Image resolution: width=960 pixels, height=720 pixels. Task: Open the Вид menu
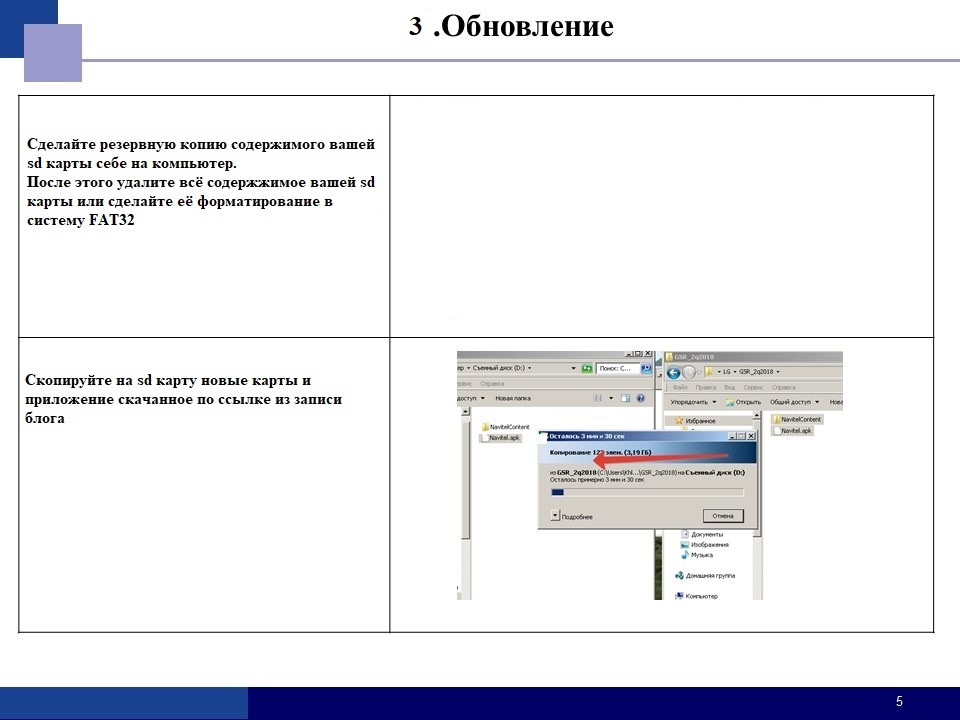[729, 388]
